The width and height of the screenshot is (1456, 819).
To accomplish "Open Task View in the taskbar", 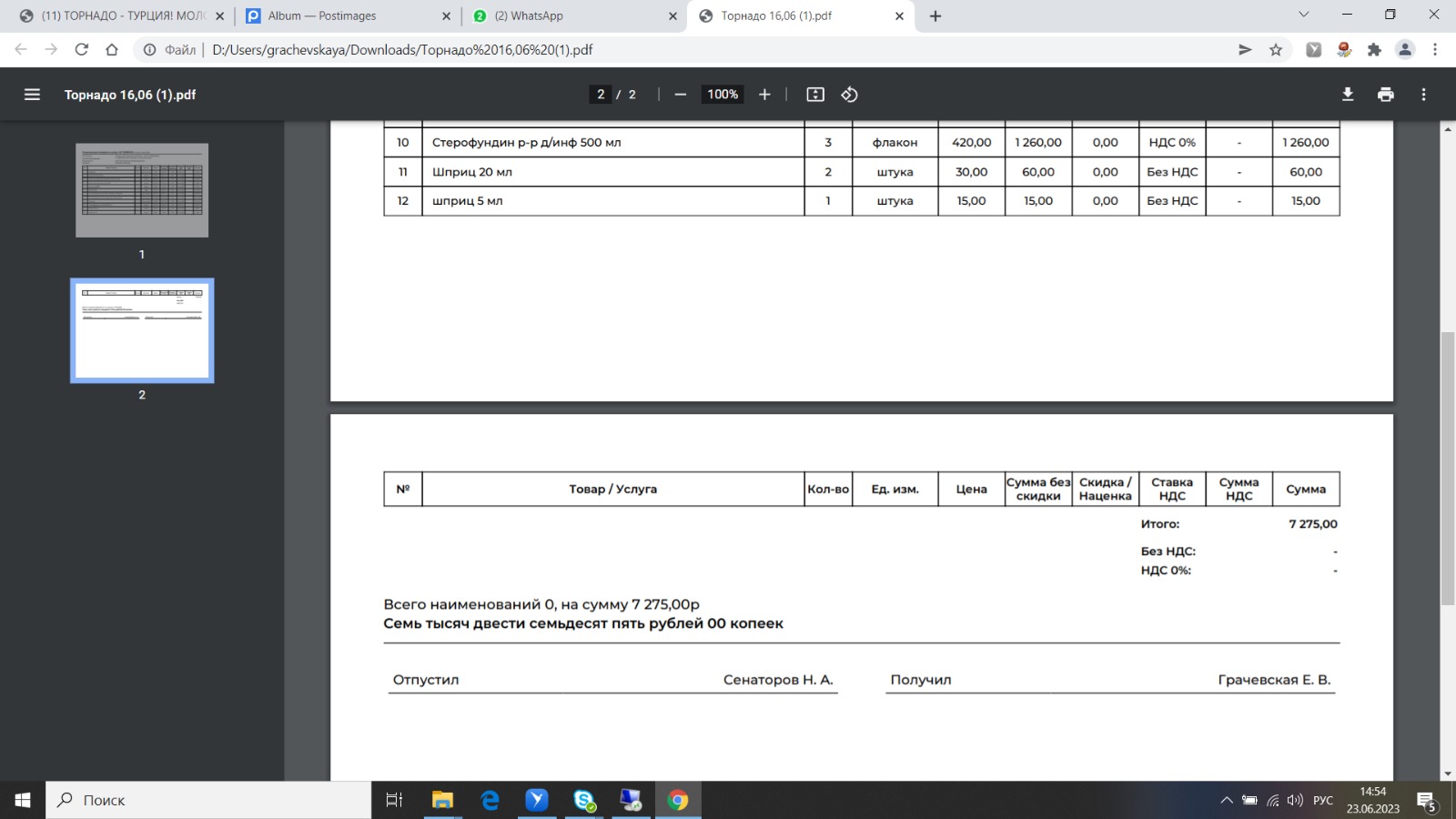I will (394, 800).
